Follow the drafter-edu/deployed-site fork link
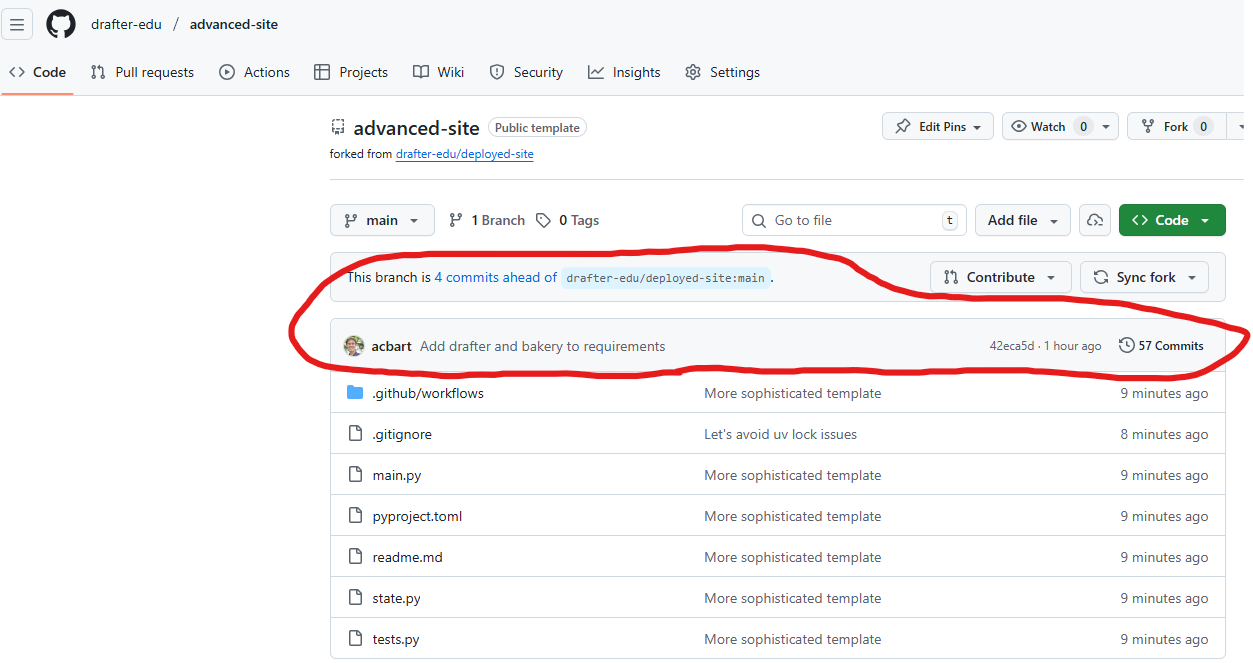This screenshot has height=663, width=1253. [x=464, y=153]
